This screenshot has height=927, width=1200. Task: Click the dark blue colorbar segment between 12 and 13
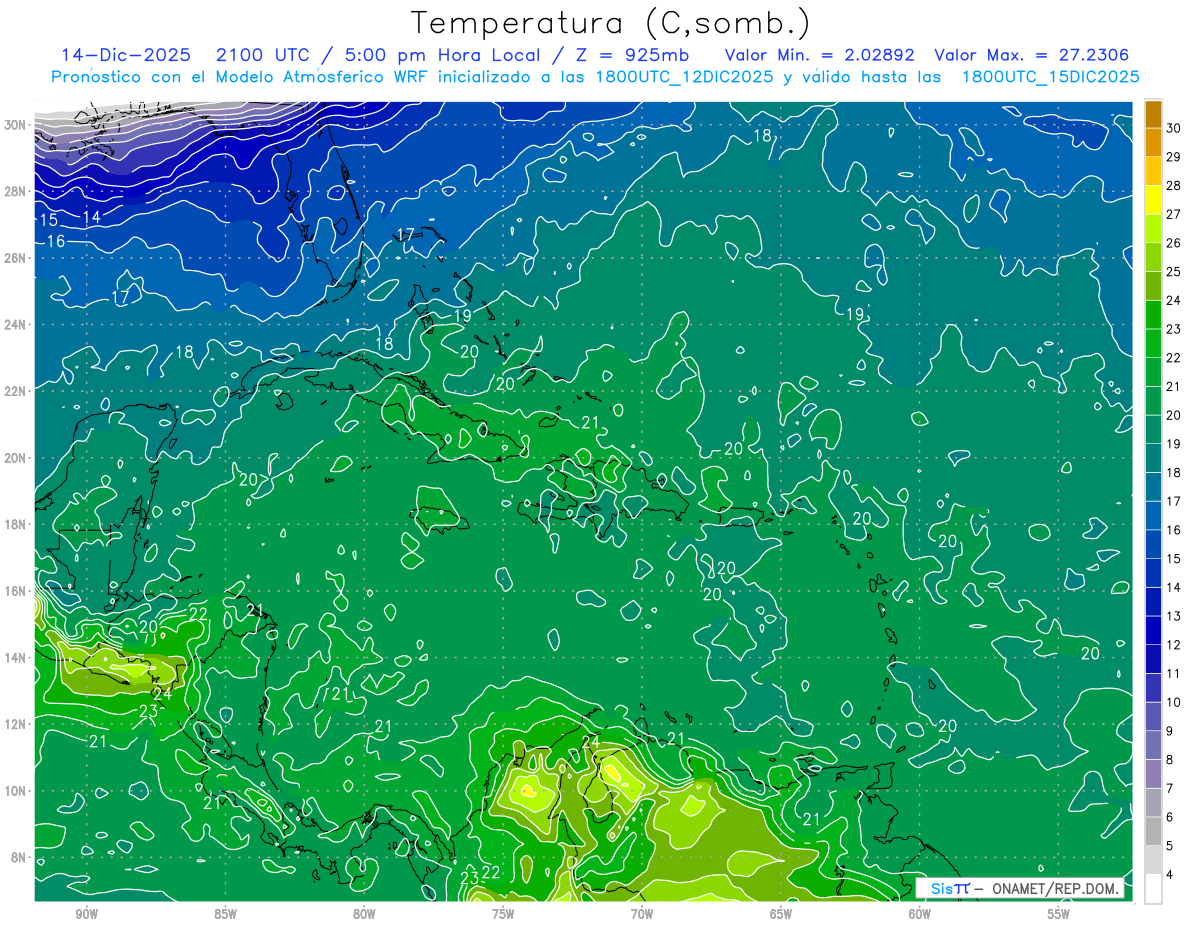click(x=1154, y=631)
